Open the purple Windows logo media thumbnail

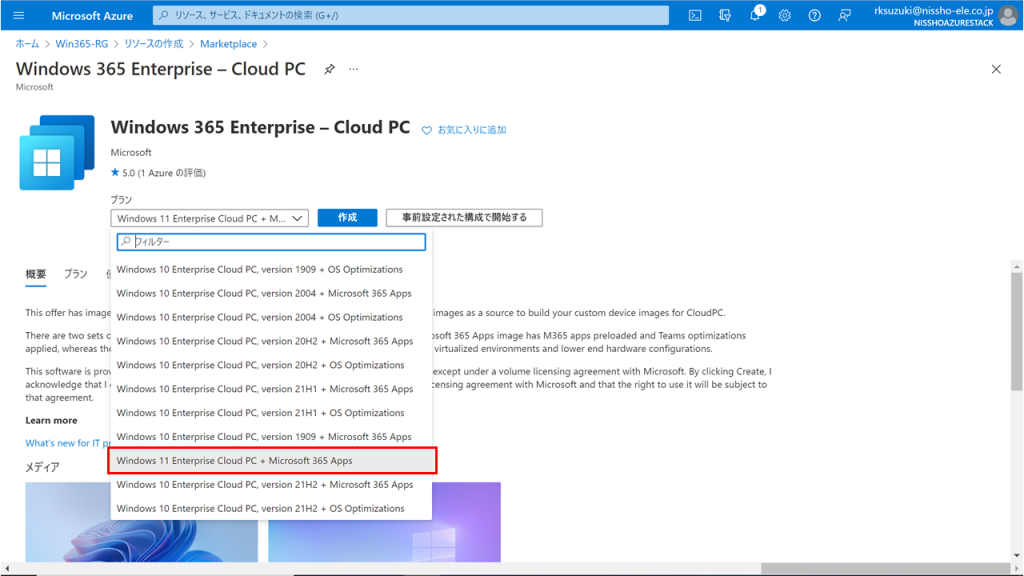pyautogui.click(x=385, y=522)
